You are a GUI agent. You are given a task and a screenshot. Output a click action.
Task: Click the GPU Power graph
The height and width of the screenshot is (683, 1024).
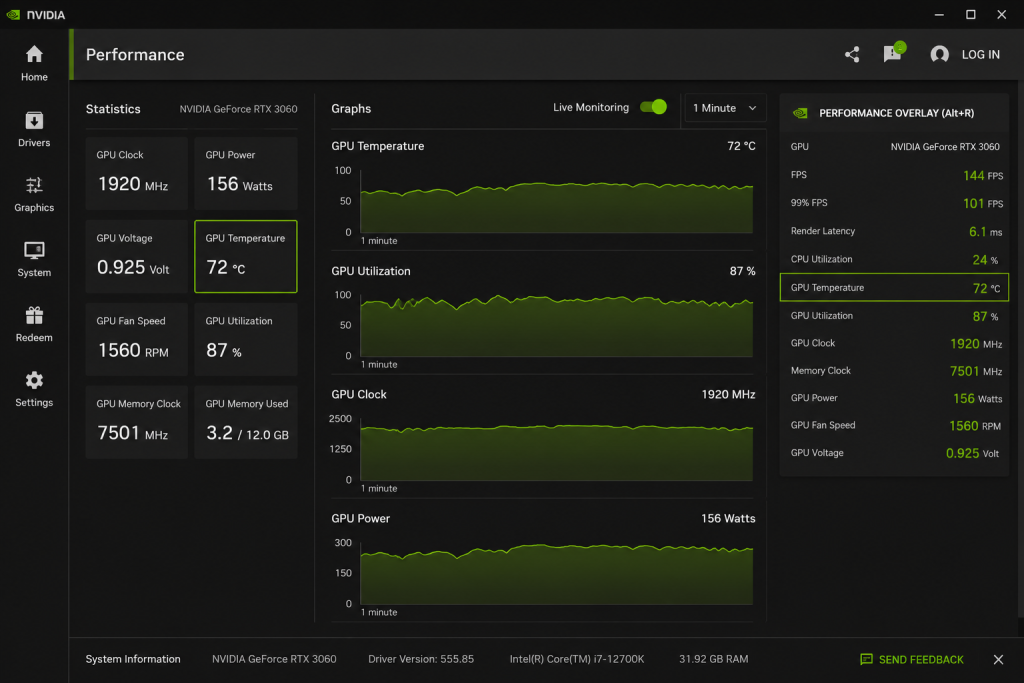(x=556, y=573)
